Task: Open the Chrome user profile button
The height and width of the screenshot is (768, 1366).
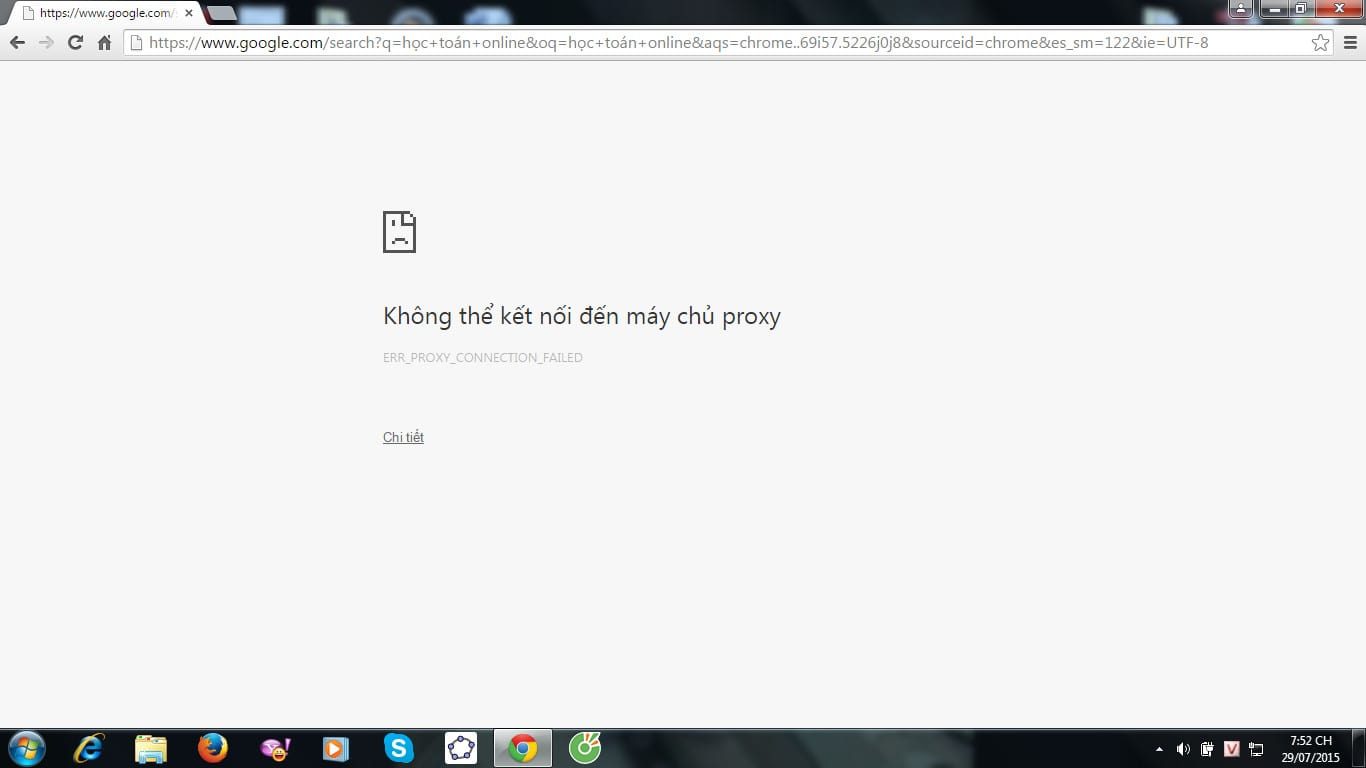Action: [x=1240, y=9]
